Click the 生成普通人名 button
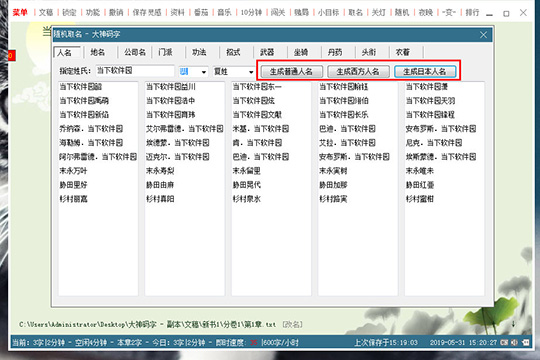 (x=291, y=72)
